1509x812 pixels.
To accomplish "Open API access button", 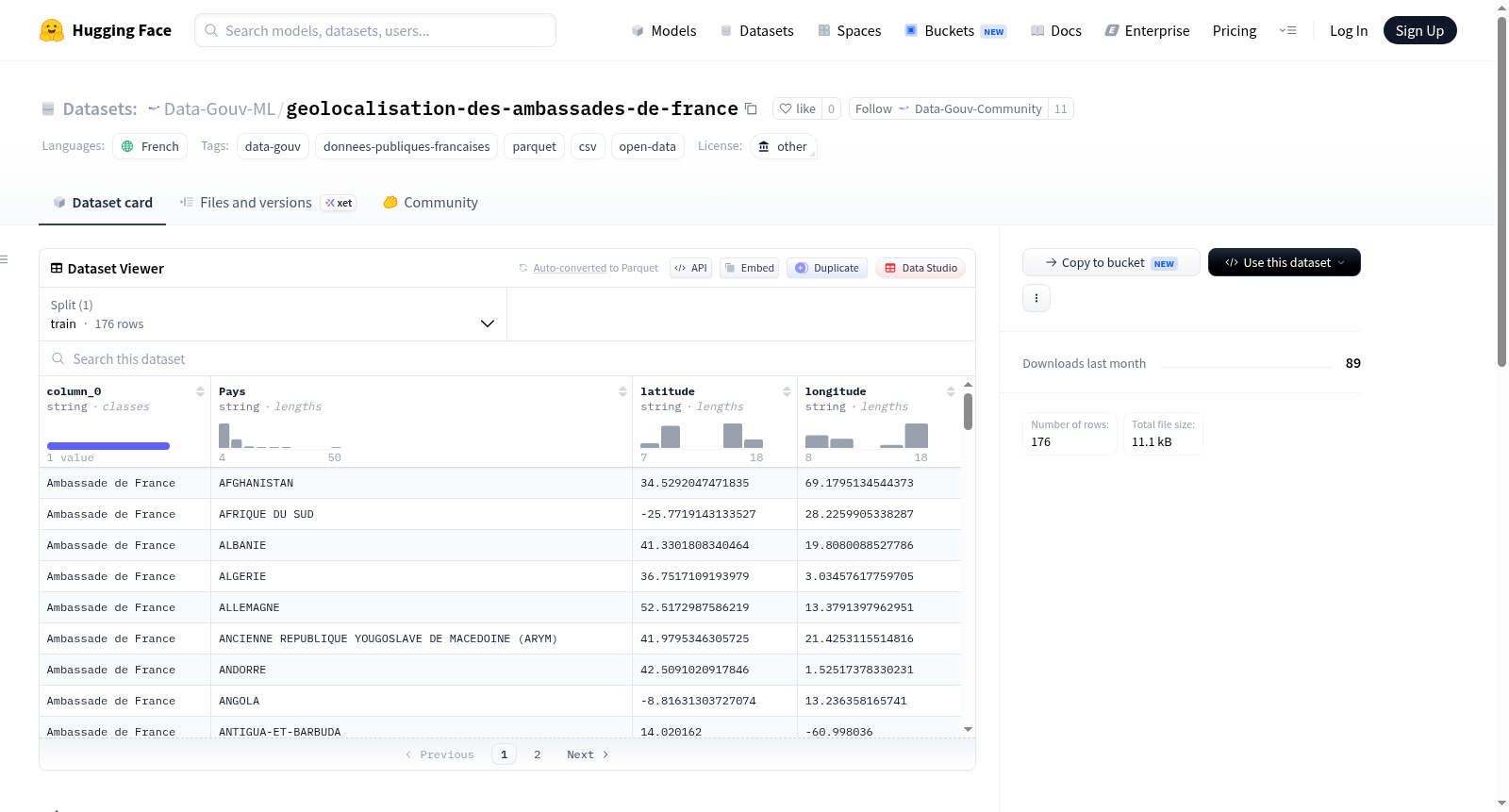I will pos(690,268).
